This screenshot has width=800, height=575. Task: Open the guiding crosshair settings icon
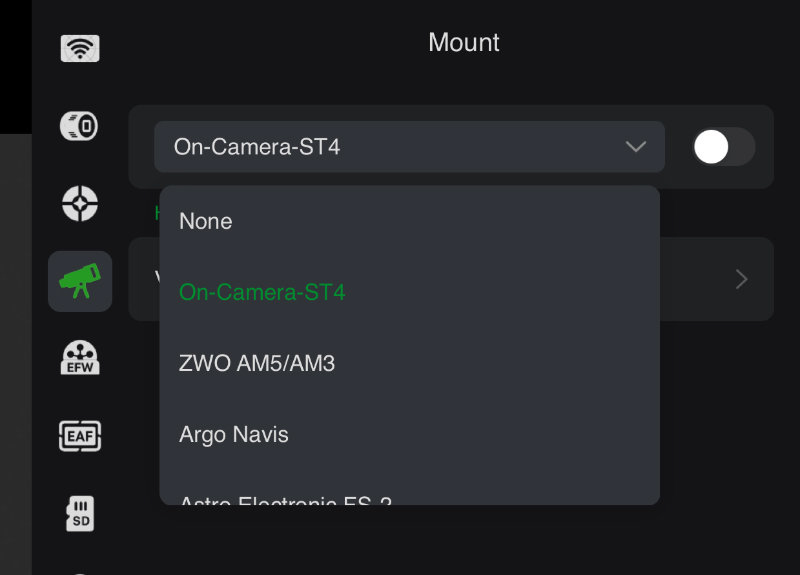(80, 204)
